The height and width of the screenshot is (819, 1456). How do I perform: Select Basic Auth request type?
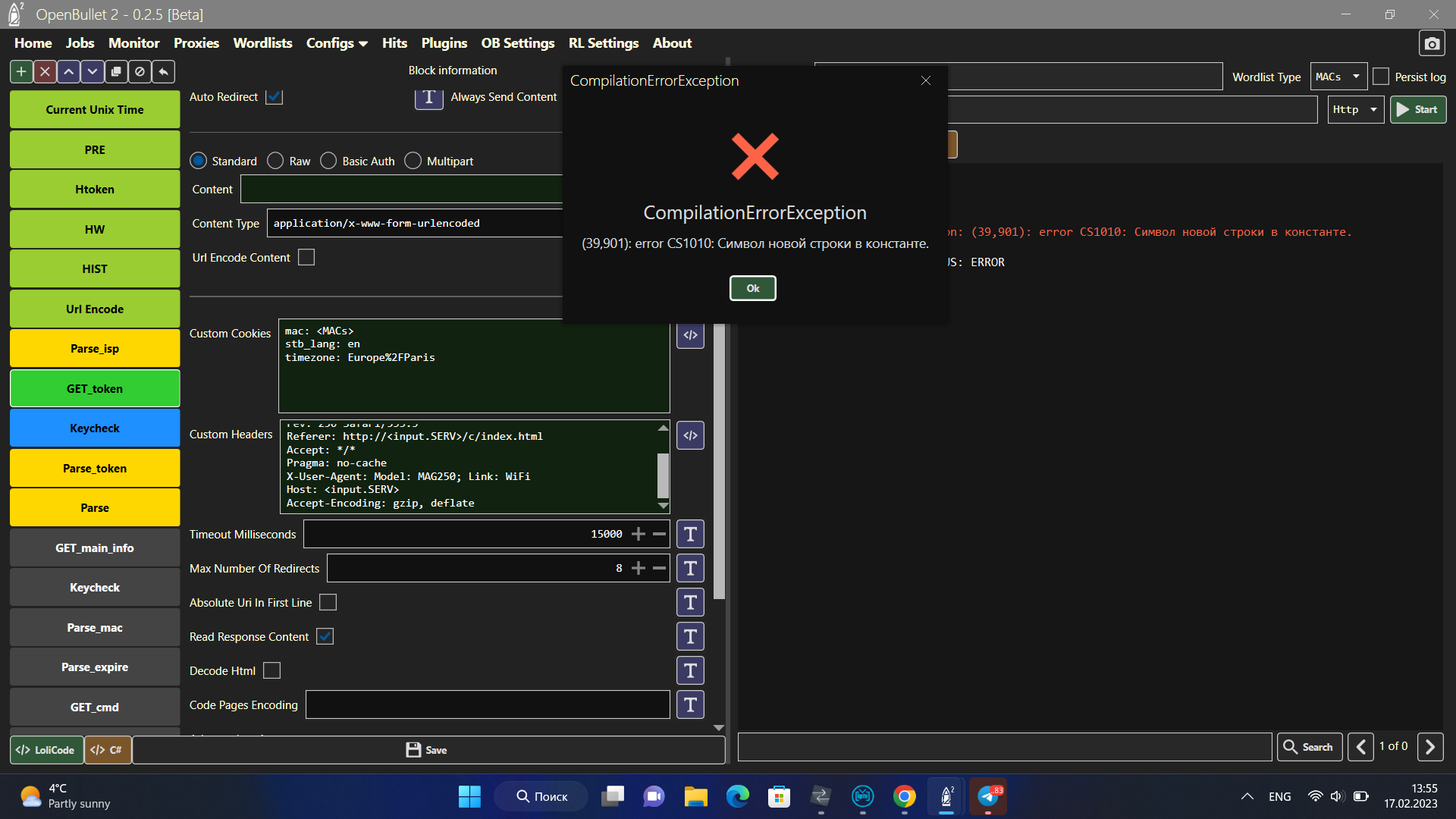pyautogui.click(x=328, y=161)
